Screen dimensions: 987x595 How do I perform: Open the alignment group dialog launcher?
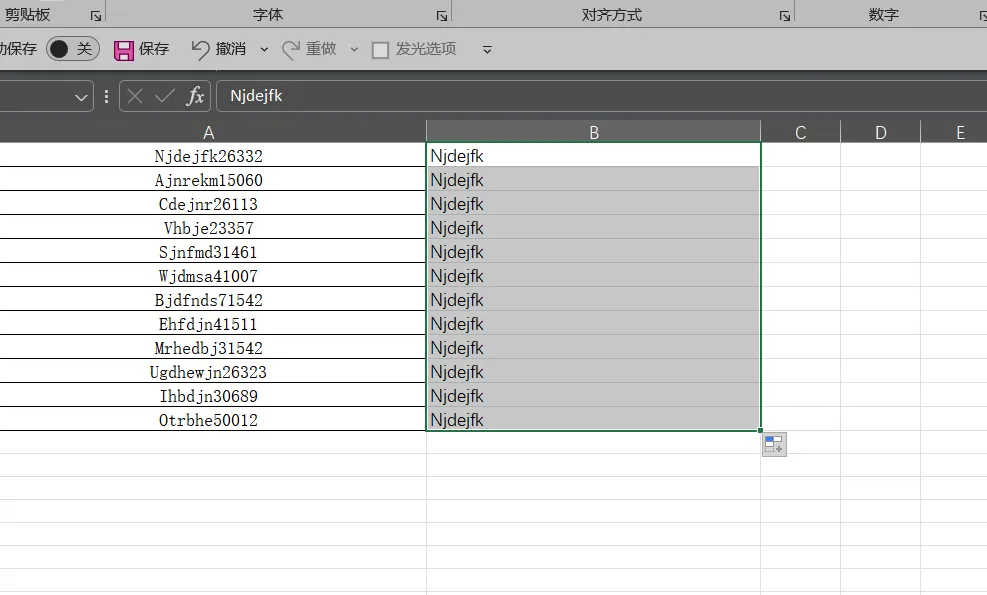click(x=785, y=16)
